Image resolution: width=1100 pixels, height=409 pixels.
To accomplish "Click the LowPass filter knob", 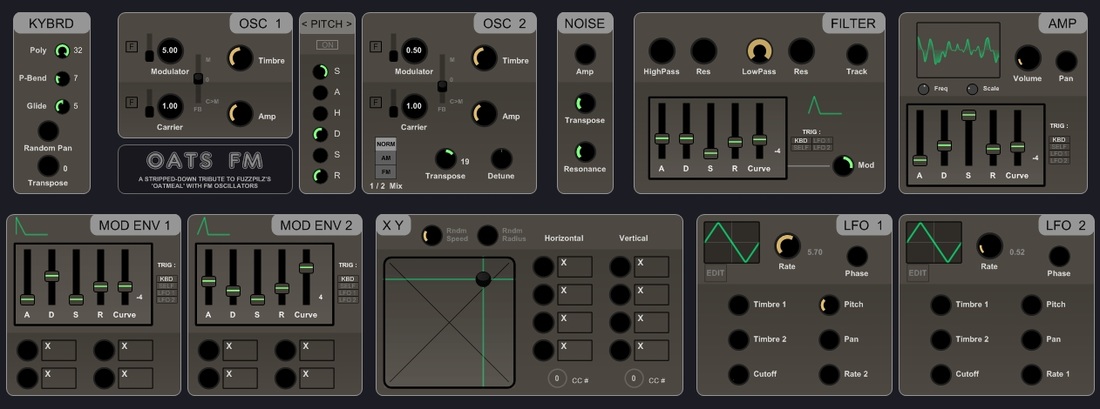I will tap(759, 51).
